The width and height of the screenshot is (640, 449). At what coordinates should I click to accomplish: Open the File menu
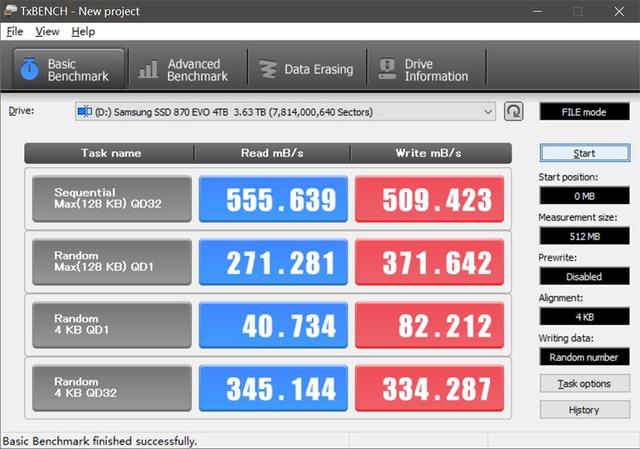[15, 31]
